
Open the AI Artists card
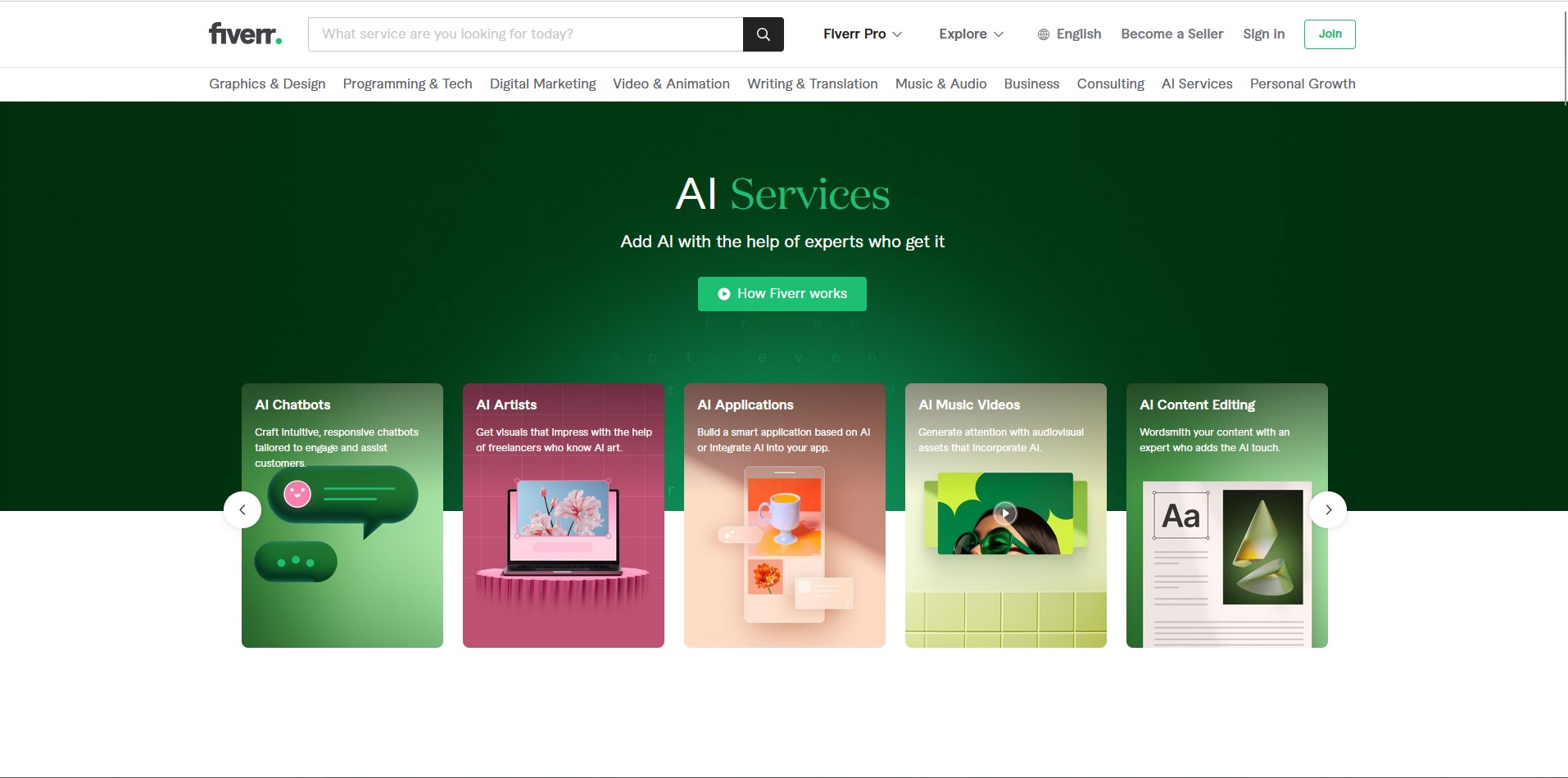click(564, 515)
